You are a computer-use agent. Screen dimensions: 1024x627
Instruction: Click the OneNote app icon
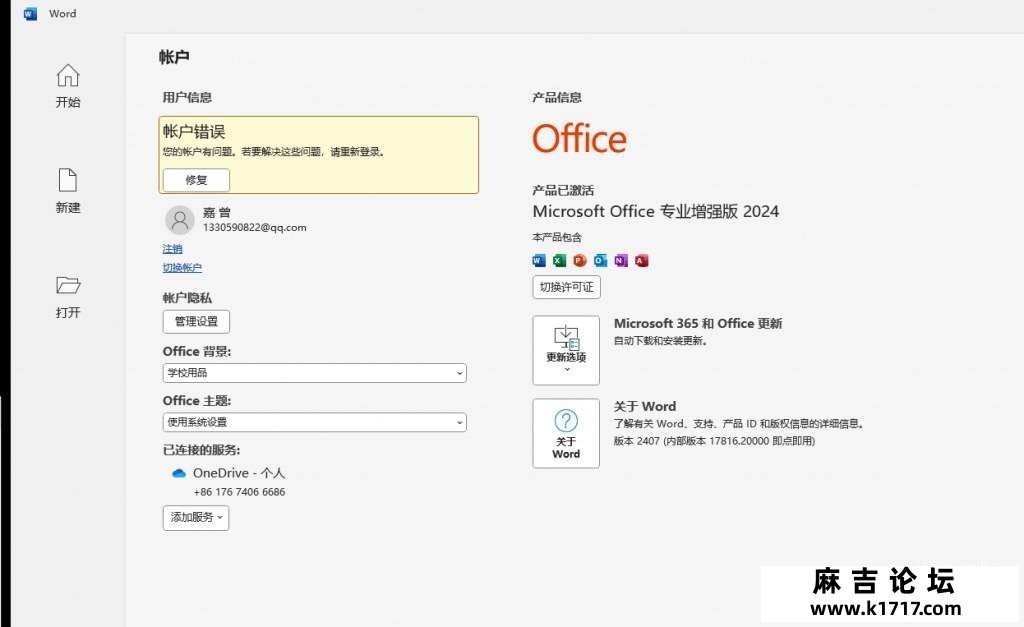coord(621,261)
